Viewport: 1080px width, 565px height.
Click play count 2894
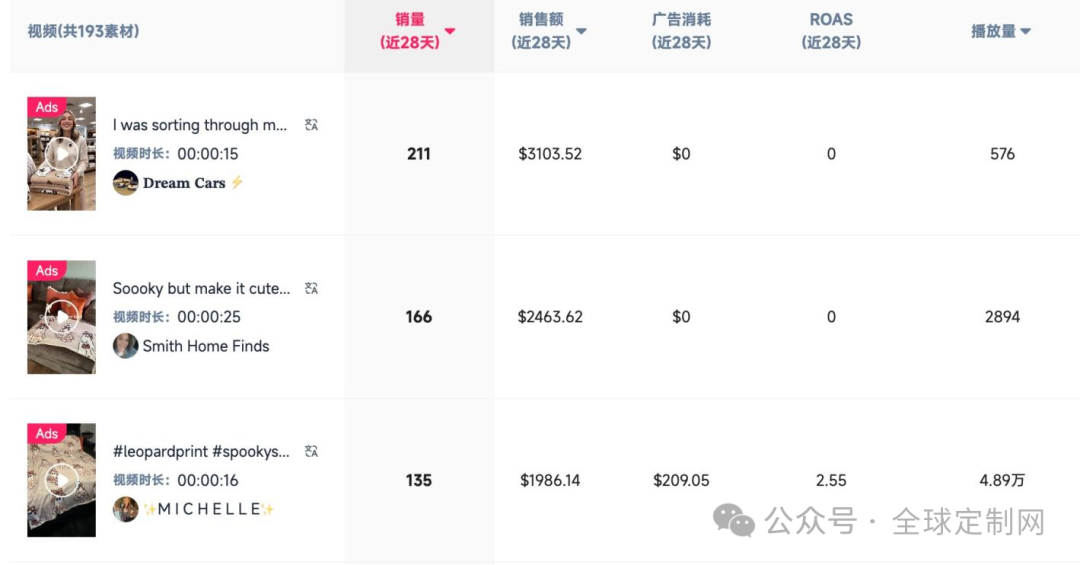pos(1002,317)
